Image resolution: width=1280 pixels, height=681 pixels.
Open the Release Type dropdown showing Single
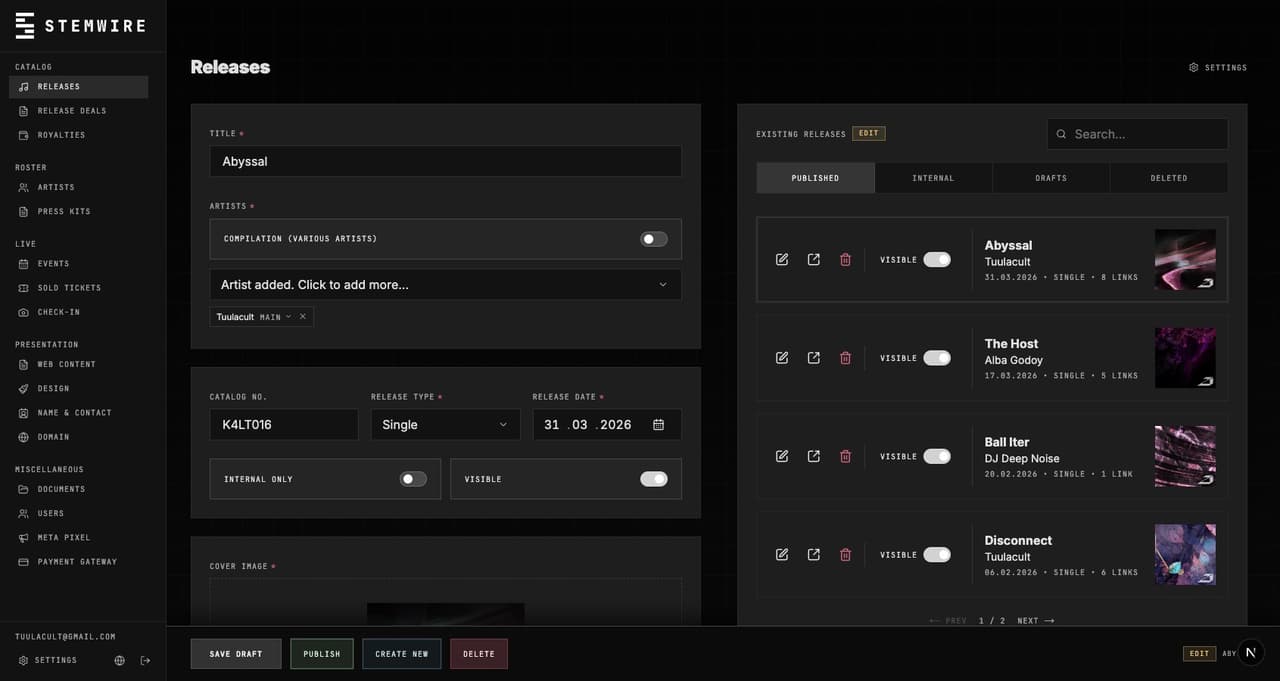click(445, 424)
